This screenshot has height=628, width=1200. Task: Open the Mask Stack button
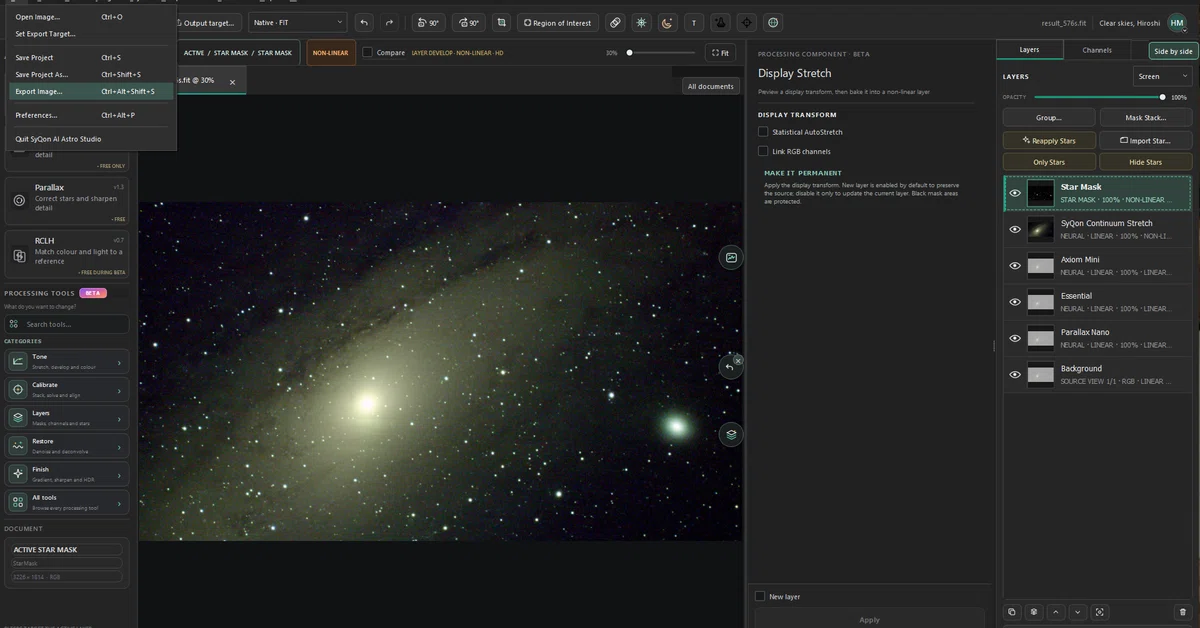[1146, 118]
